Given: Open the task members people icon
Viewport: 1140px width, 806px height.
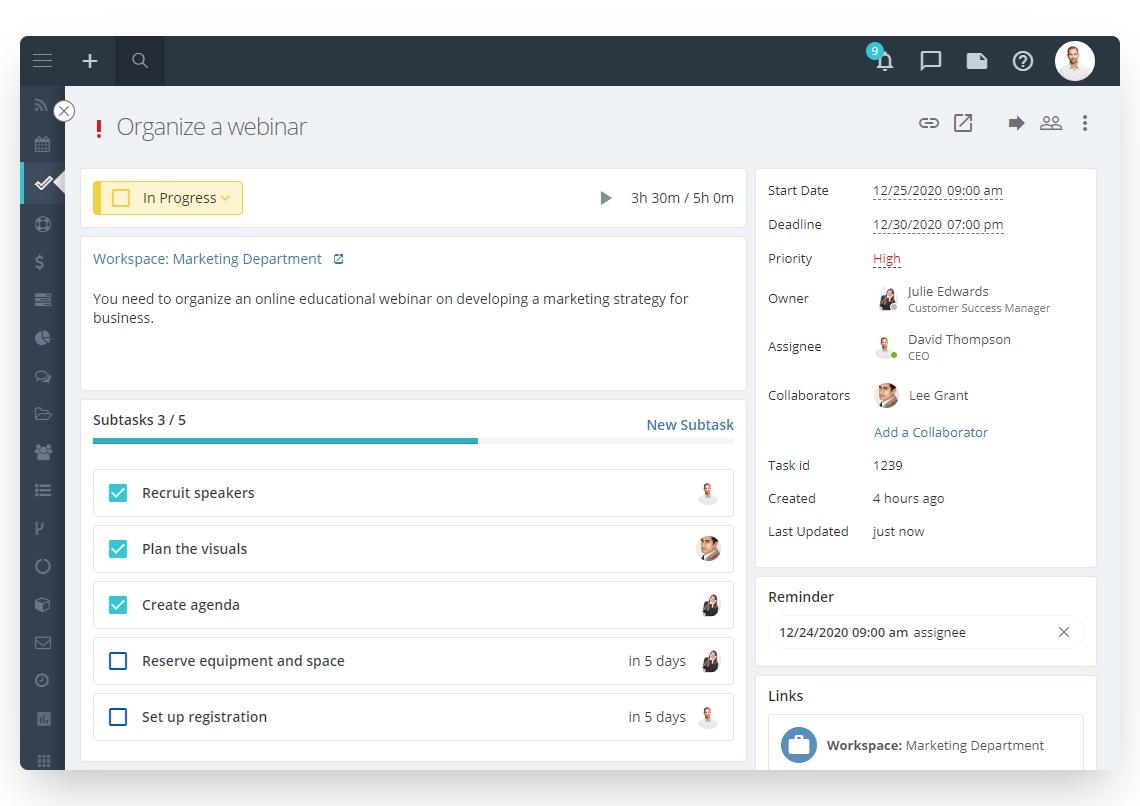Looking at the screenshot, I should [1051, 123].
